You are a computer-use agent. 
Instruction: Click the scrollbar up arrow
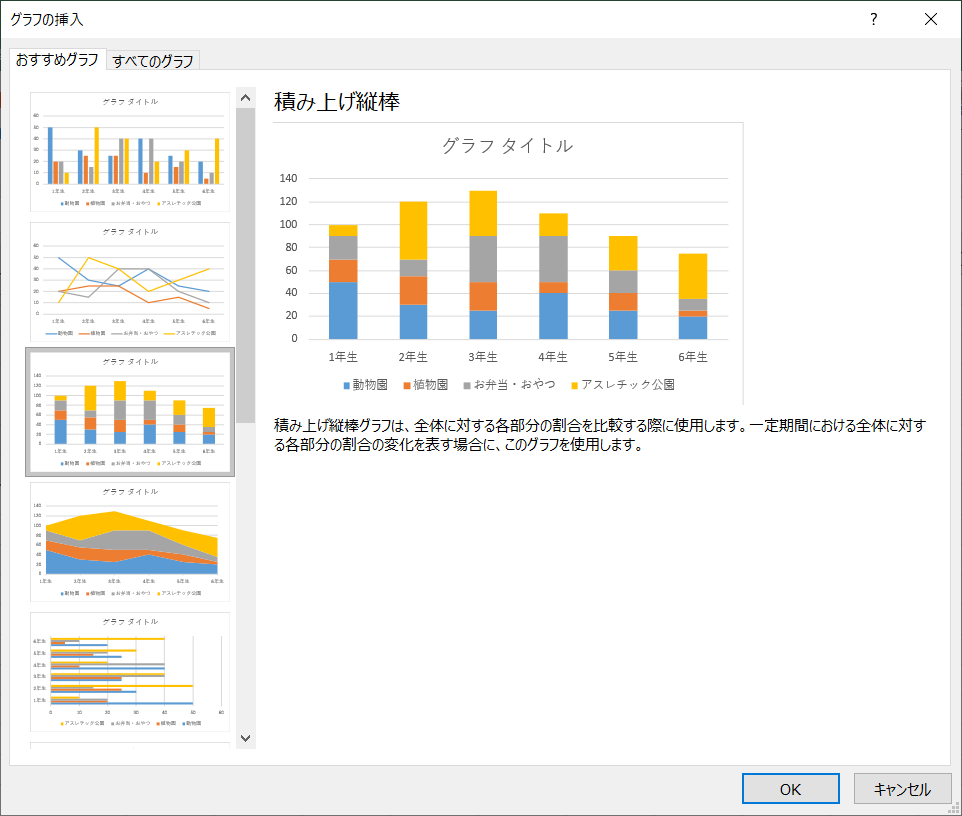tap(244, 97)
